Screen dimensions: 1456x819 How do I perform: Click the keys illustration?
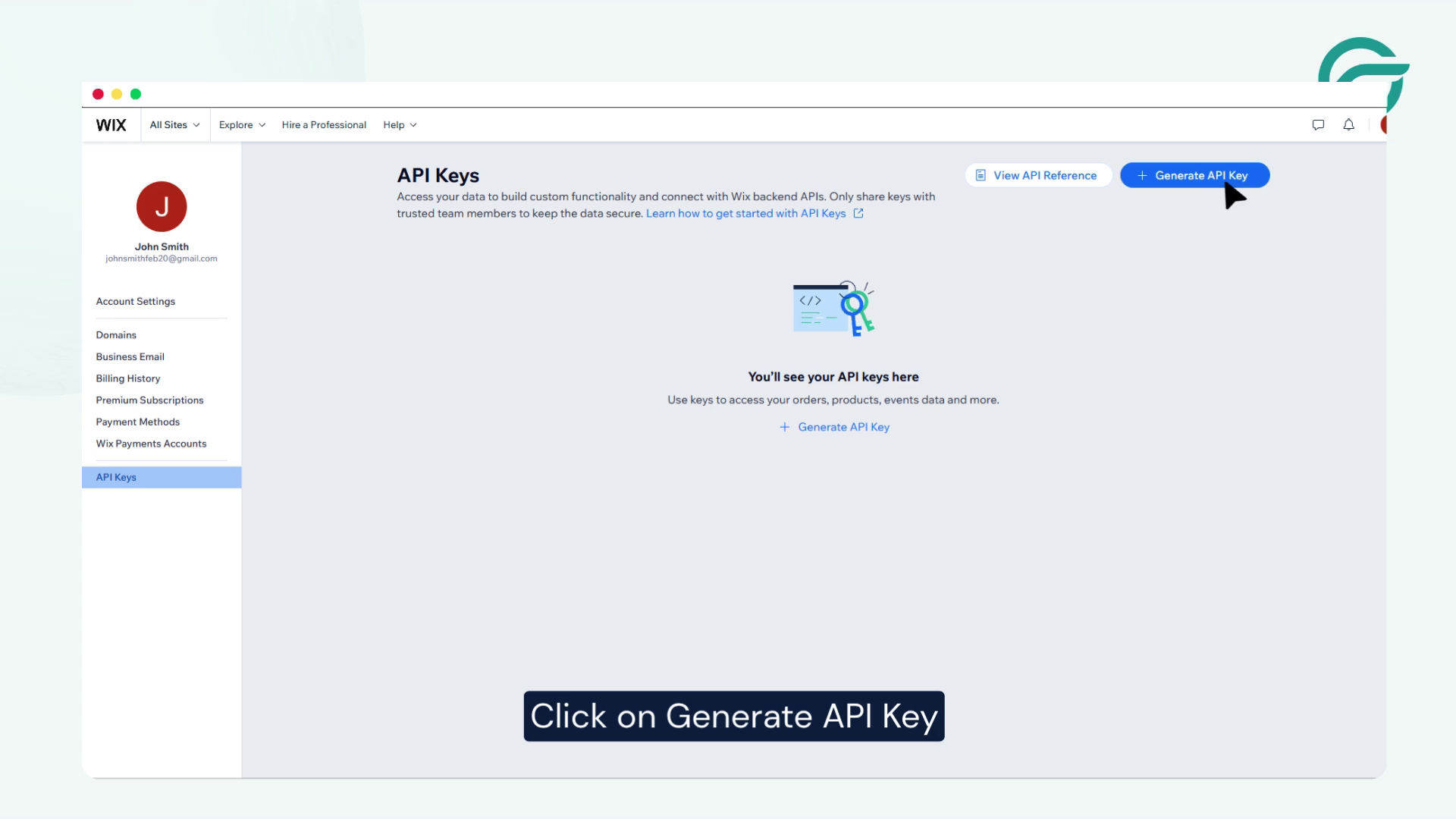pyautogui.click(x=833, y=309)
